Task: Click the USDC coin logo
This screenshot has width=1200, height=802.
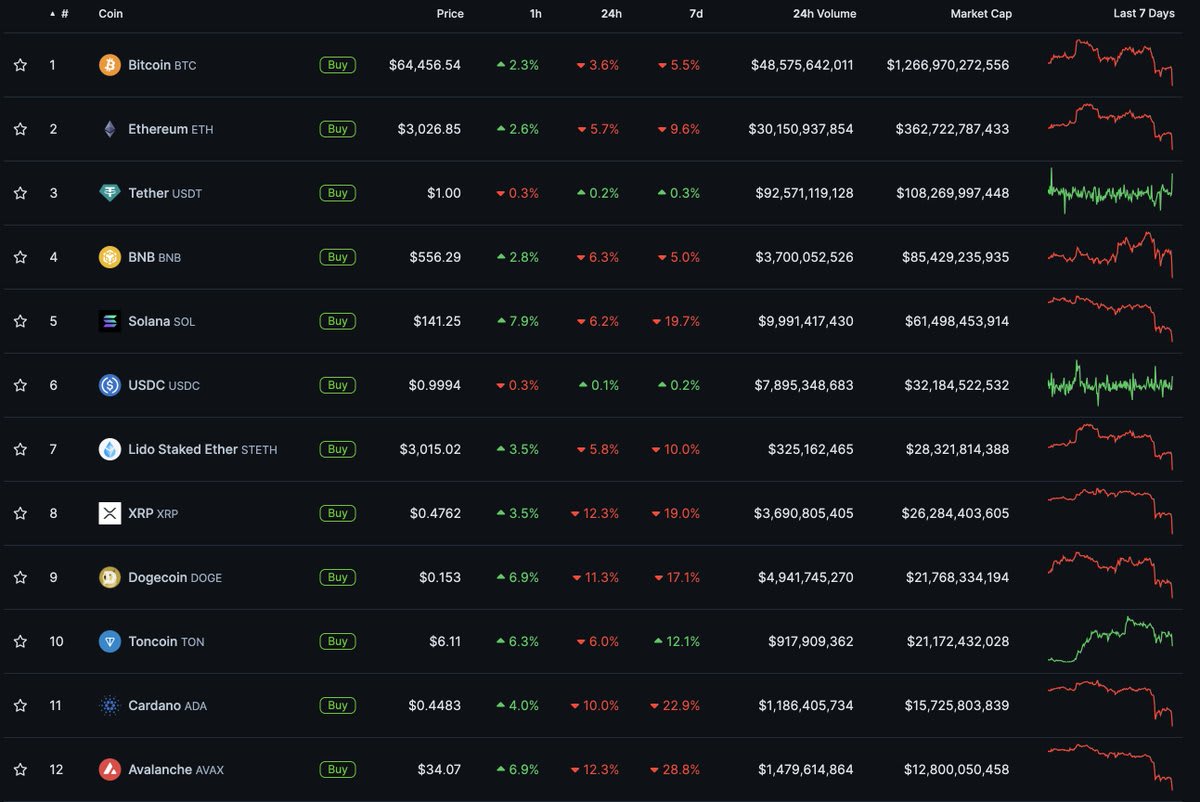Action: tap(110, 385)
